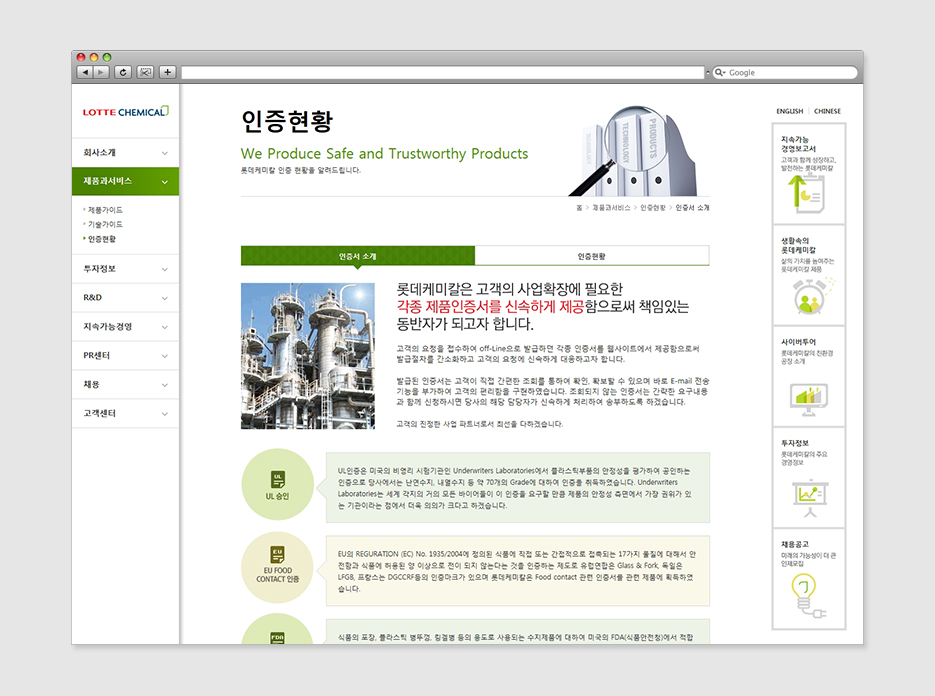Click the monitor chart icon under 사이버투어
Viewport: 935px width, 696px height.
click(809, 398)
